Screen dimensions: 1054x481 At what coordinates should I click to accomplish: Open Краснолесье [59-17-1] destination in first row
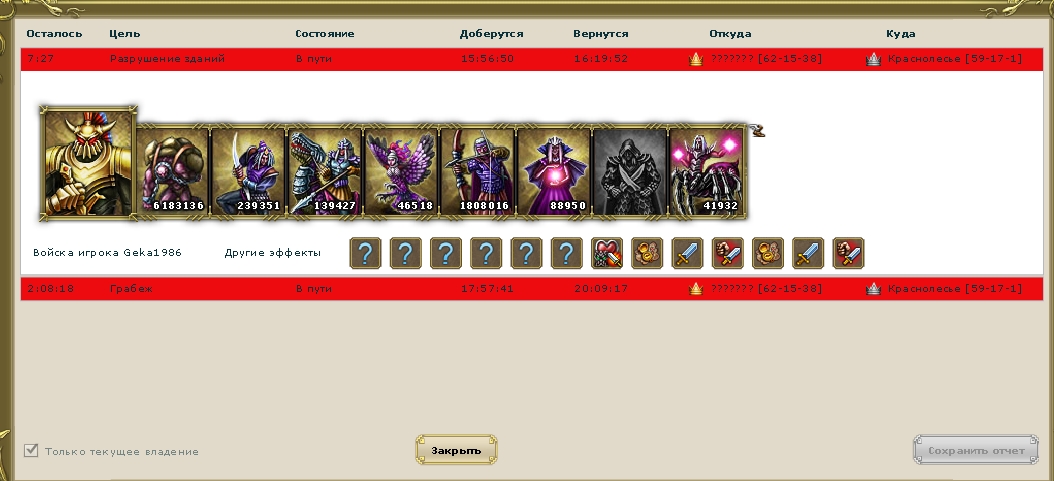(x=954, y=59)
